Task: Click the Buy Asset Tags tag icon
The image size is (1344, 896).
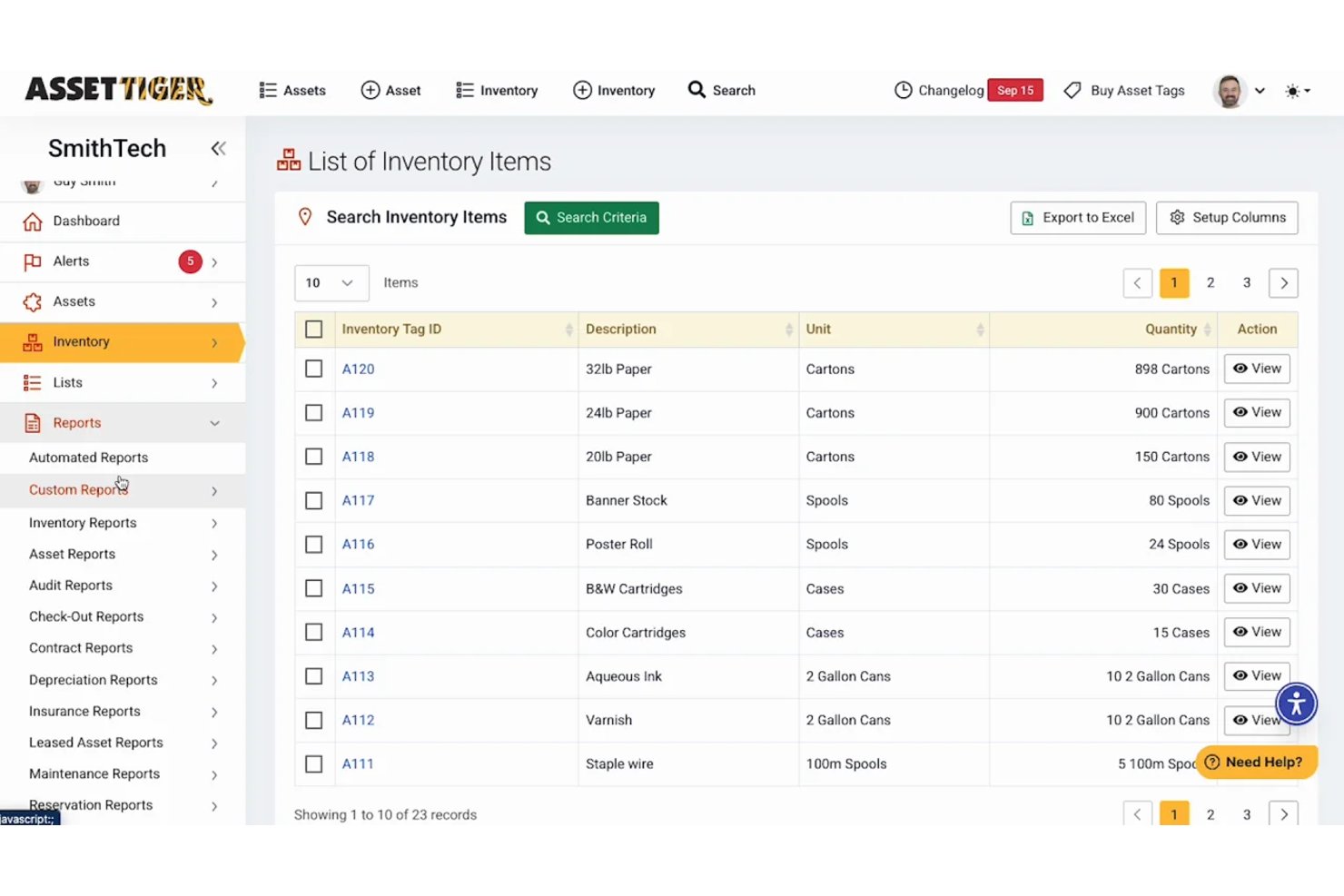Action: coord(1072,91)
